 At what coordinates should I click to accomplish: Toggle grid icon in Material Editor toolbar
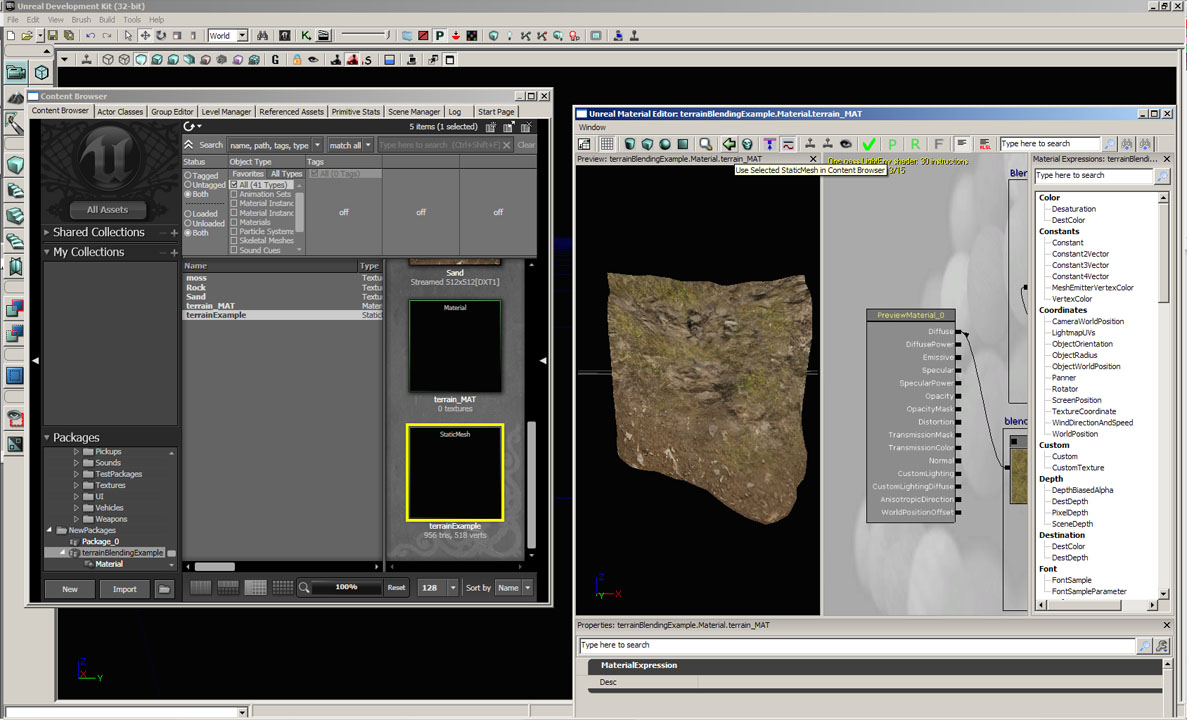pos(607,144)
